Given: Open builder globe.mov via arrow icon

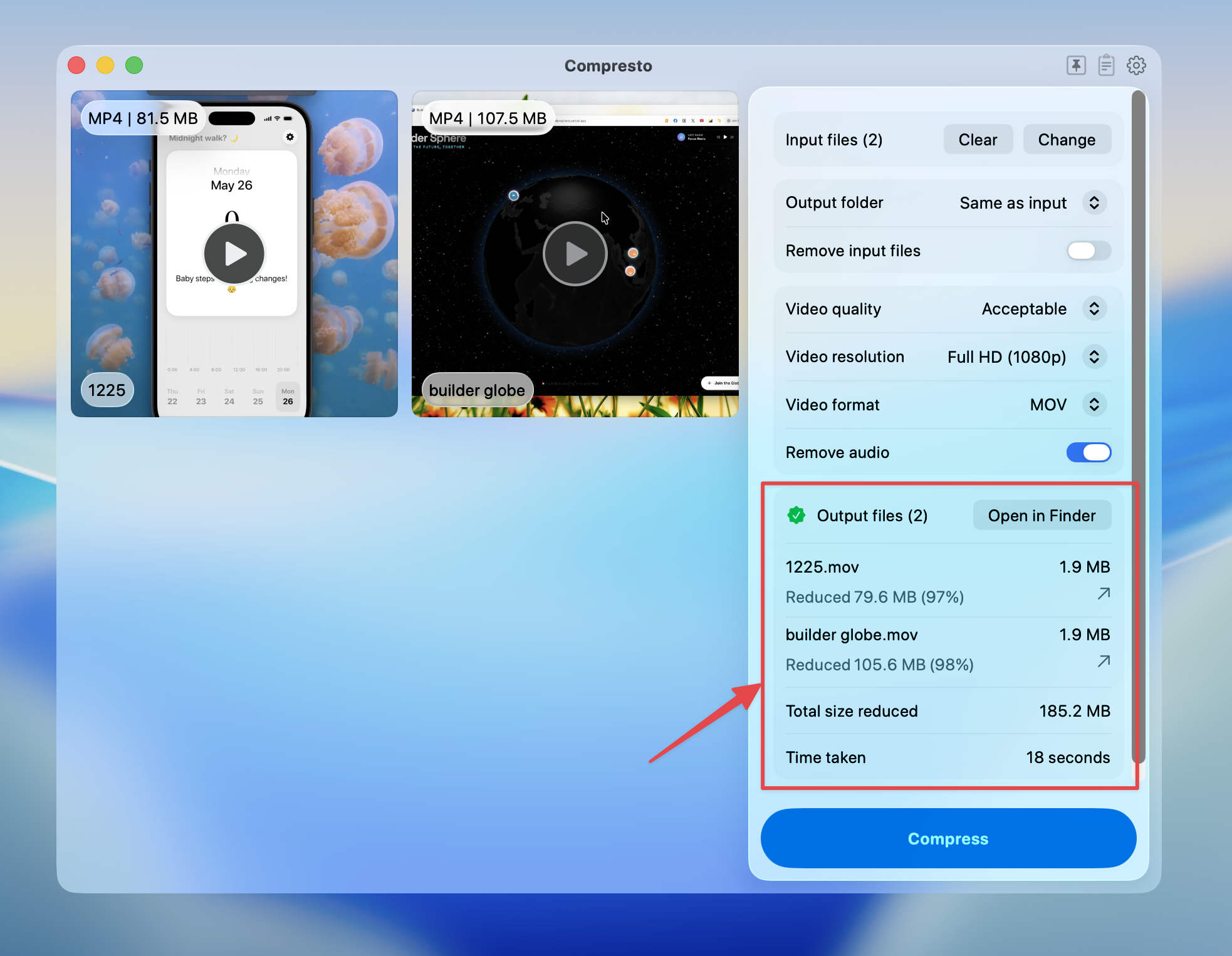Looking at the screenshot, I should [1104, 661].
